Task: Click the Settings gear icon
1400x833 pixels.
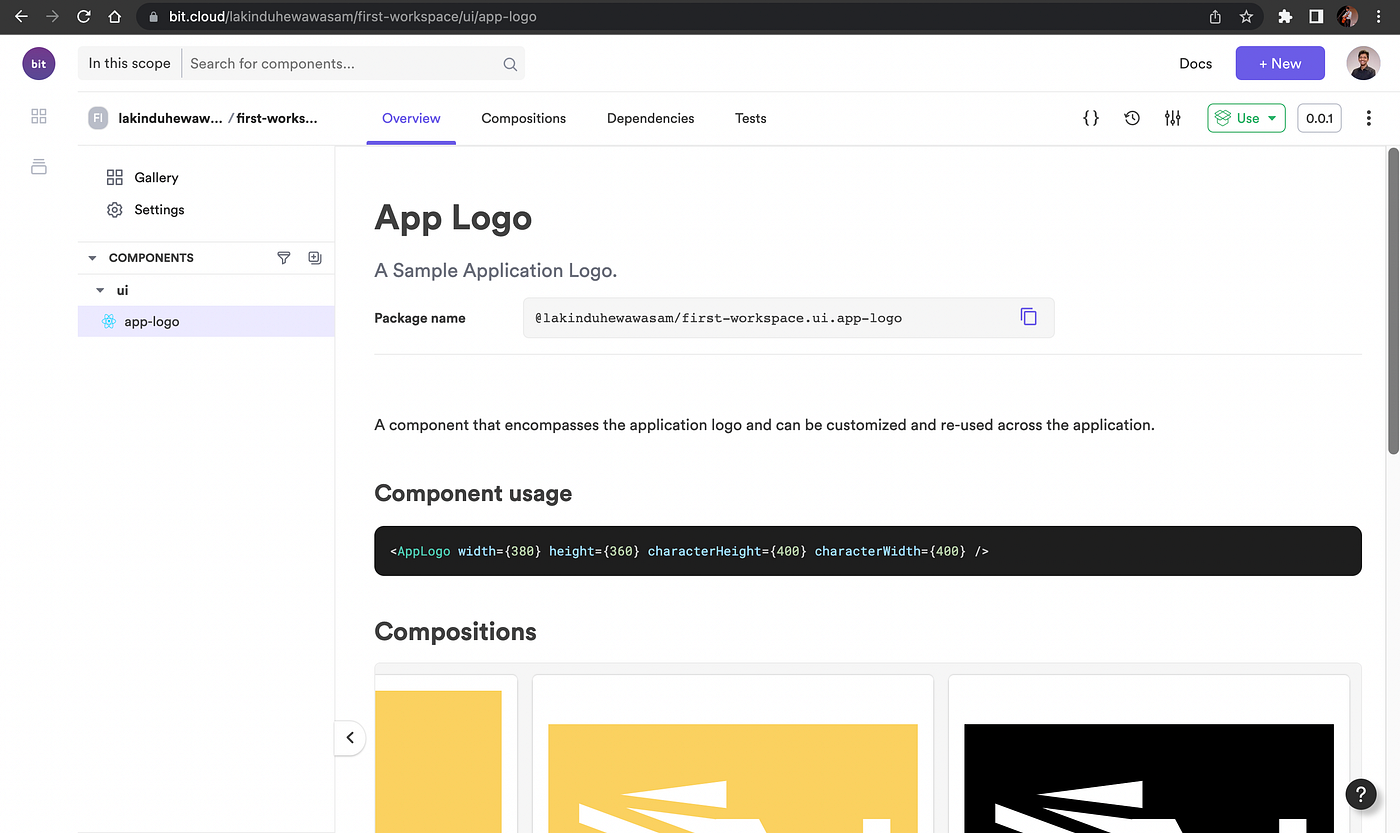Action: pyautogui.click(x=115, y=210)
